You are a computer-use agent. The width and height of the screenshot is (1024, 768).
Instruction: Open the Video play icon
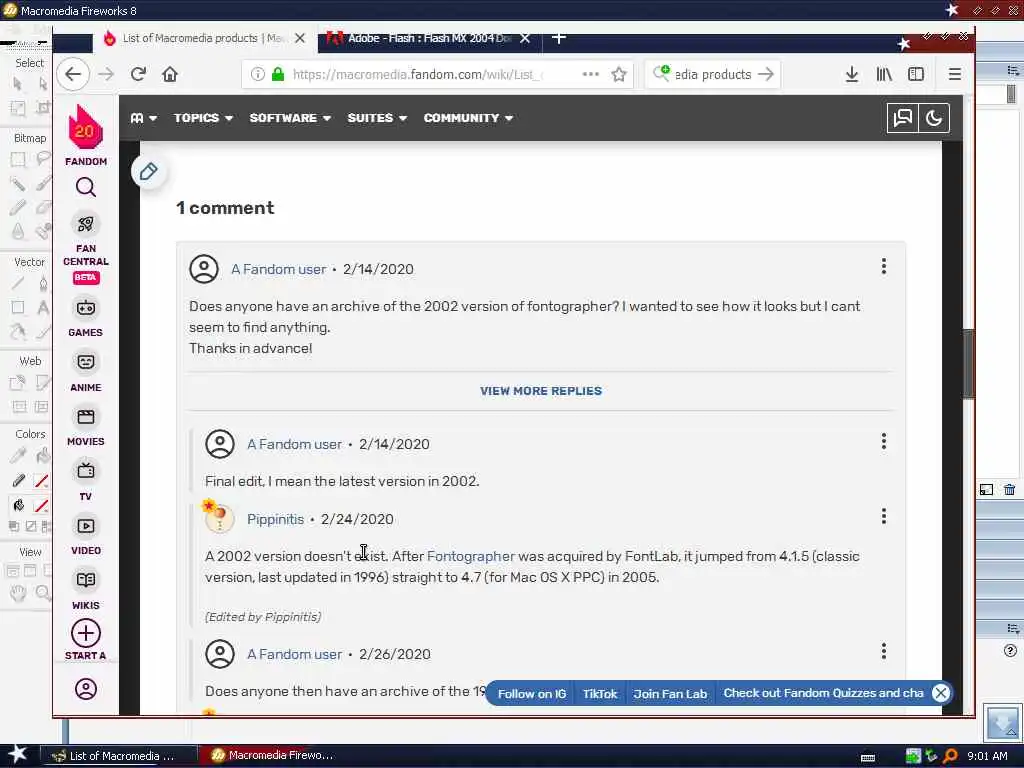[86, 526]
